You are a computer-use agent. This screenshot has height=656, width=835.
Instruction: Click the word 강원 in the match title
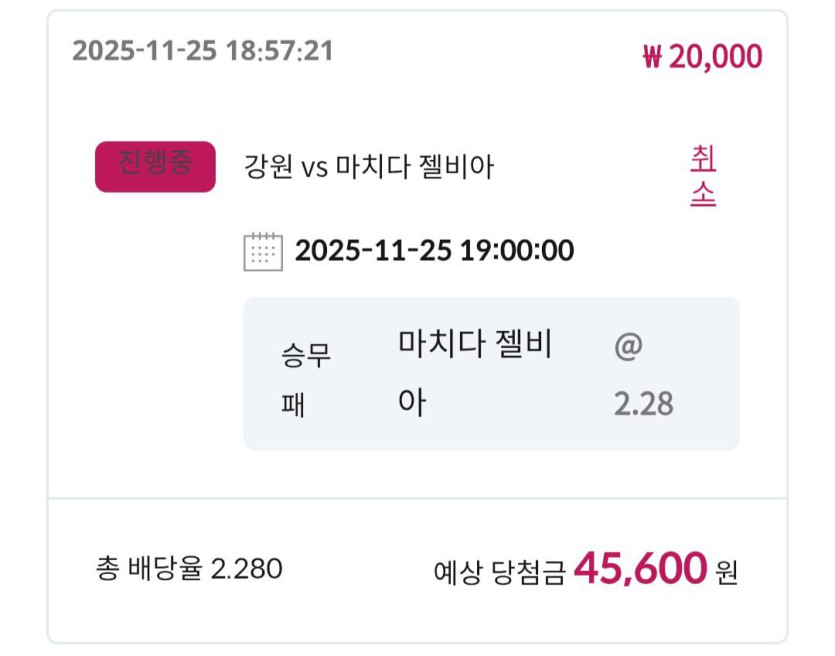click(x=268, y=166)
